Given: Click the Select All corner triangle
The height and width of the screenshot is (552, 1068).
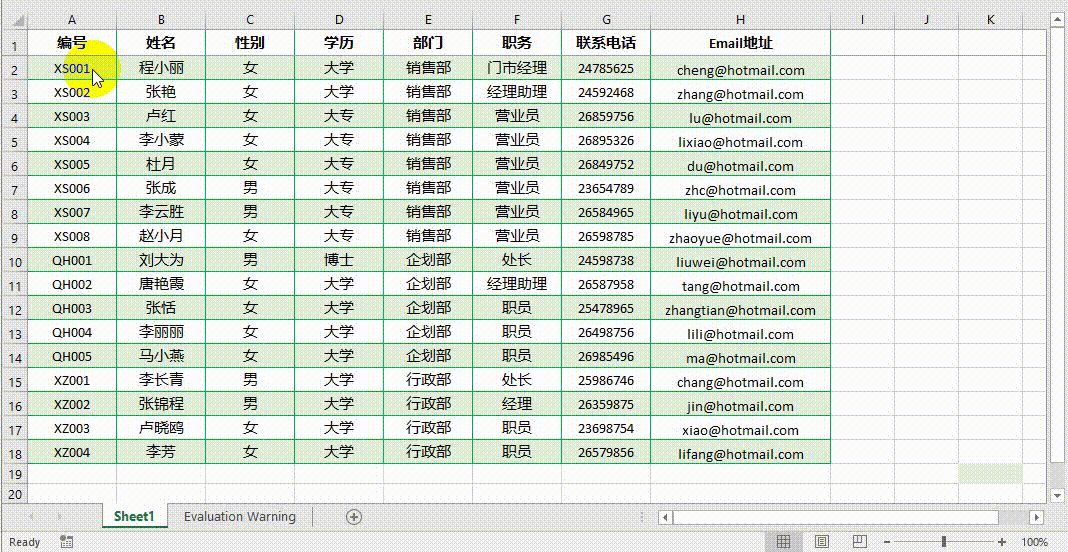Looking at the screenshot, I should click(18, 21).
